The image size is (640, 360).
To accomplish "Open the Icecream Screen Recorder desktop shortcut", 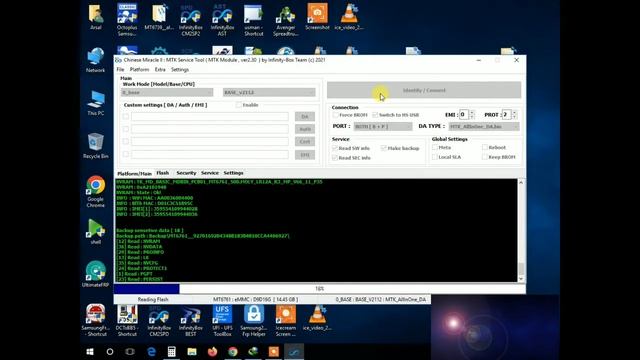I will 285,320.
